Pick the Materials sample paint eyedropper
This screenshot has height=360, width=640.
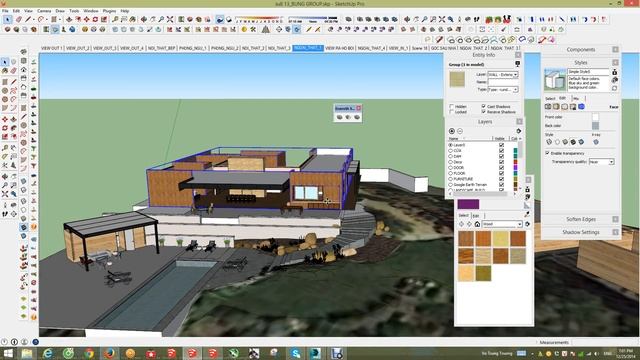click(527, 214)
